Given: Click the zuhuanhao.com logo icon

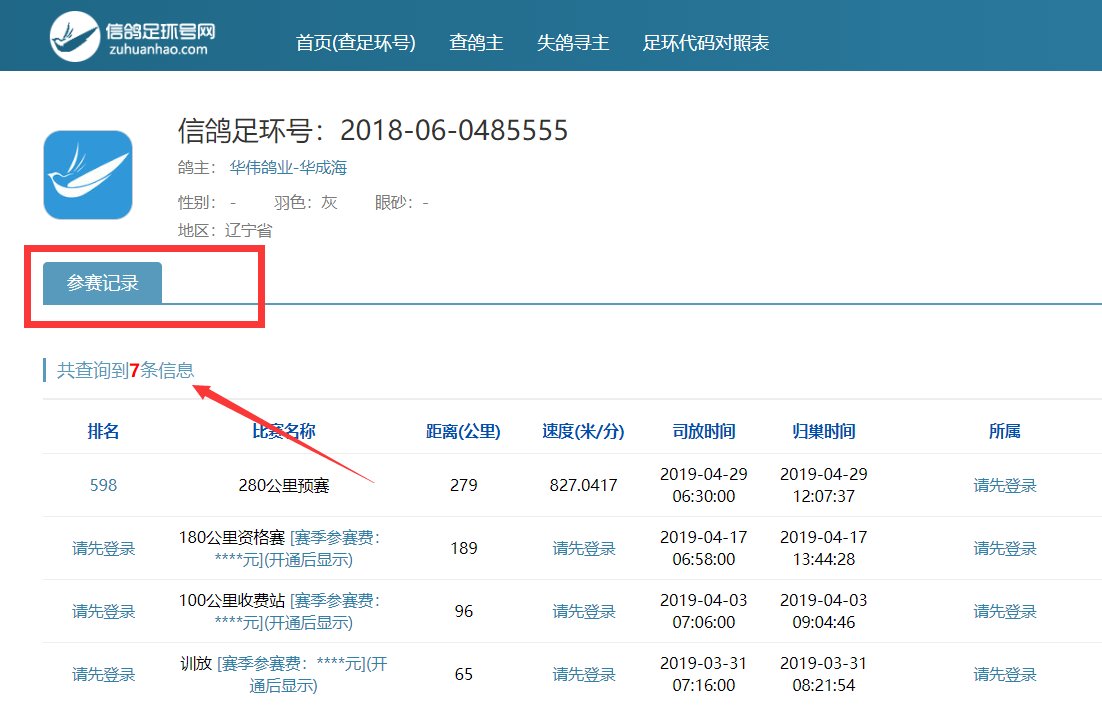Looking at the screenshot, I should tap(72, 34).
